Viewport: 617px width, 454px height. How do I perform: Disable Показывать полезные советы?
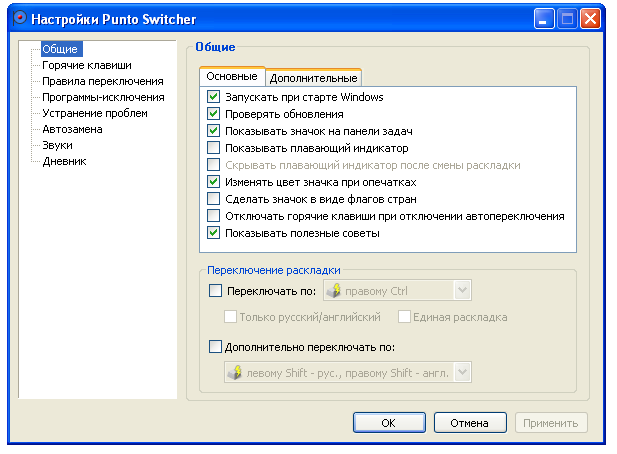[x=213, y=233]
